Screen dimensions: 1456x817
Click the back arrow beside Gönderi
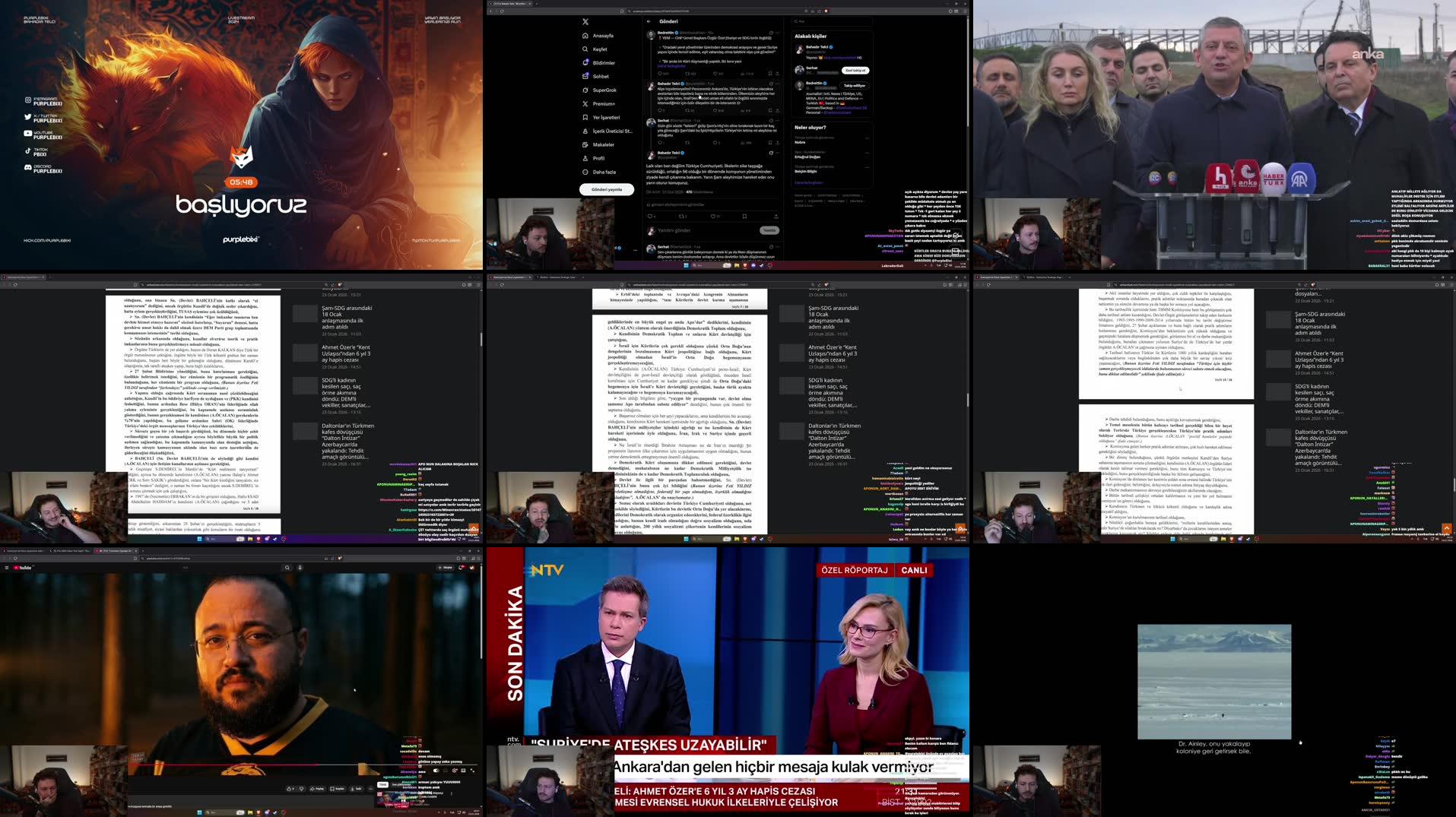click(649, 21)
